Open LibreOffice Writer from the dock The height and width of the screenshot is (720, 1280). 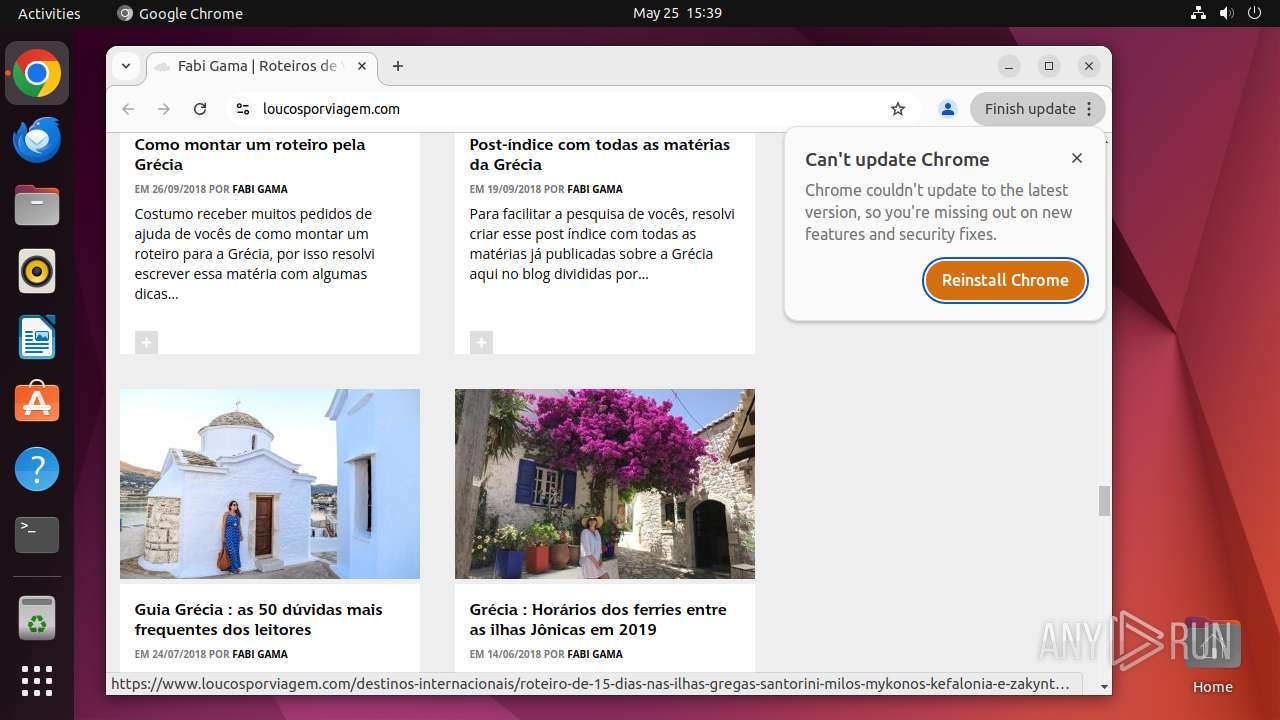(x=37, y=337)
